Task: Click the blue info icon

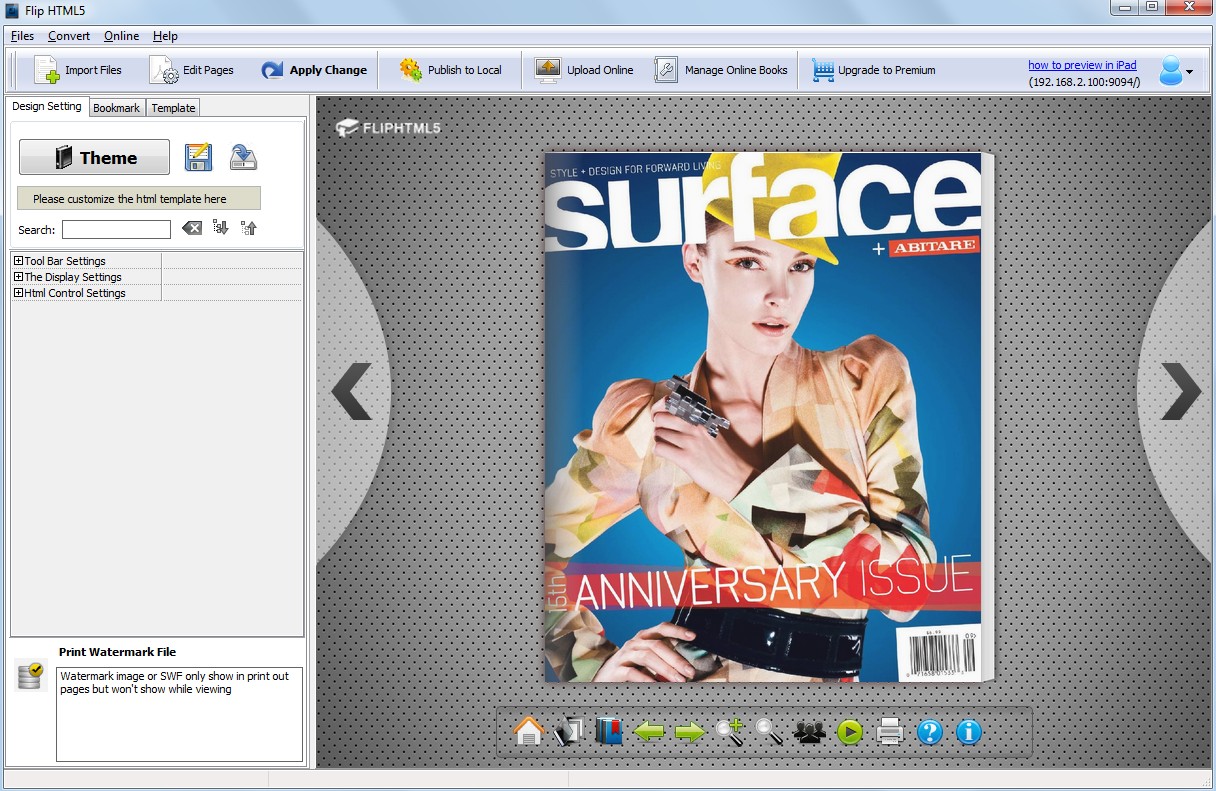Action: 969,732
